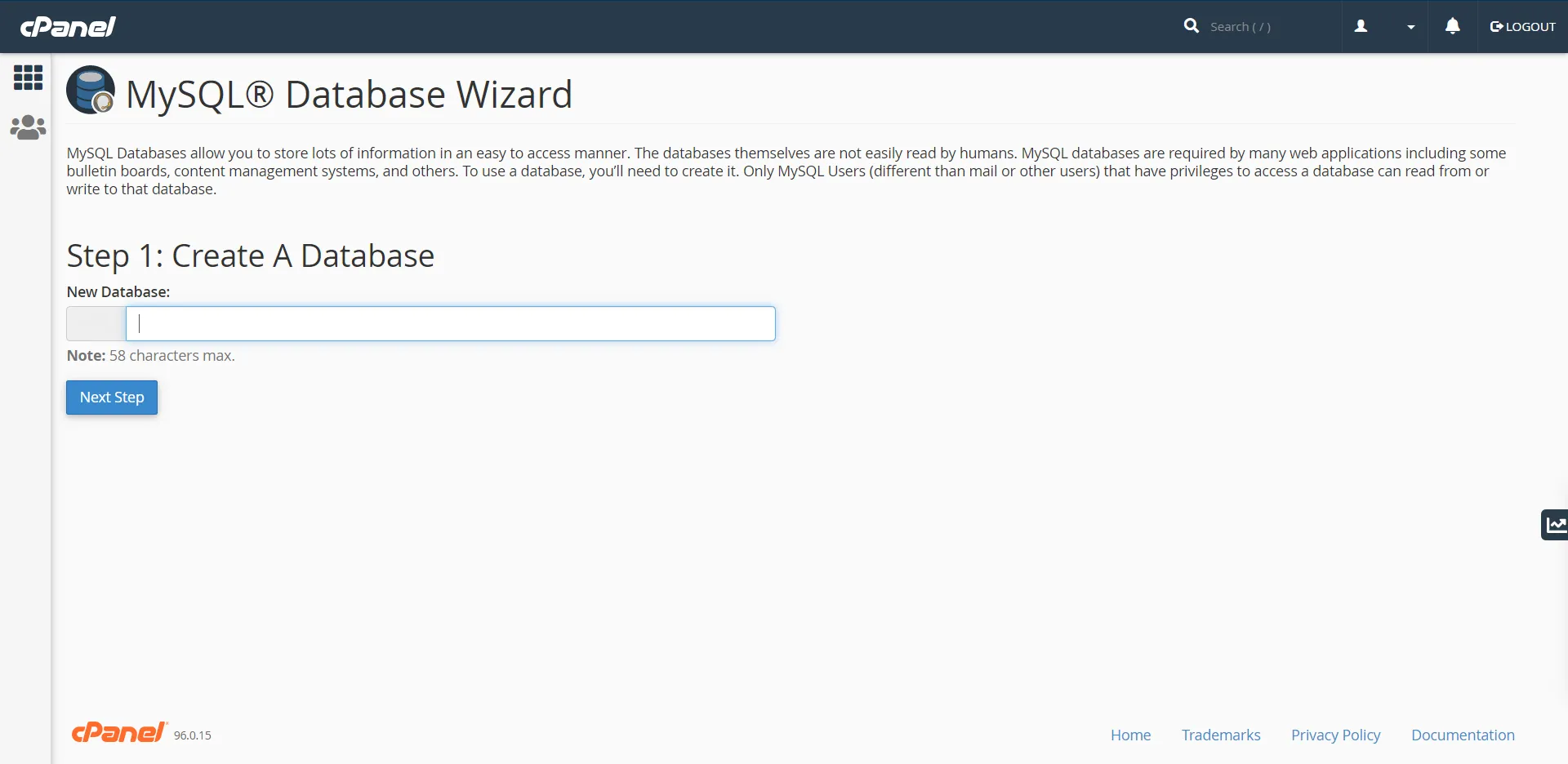This screenshot has width=1568, height=764.
Task: Expand the account dropdown caret
Action: [x=1410, y=27]
